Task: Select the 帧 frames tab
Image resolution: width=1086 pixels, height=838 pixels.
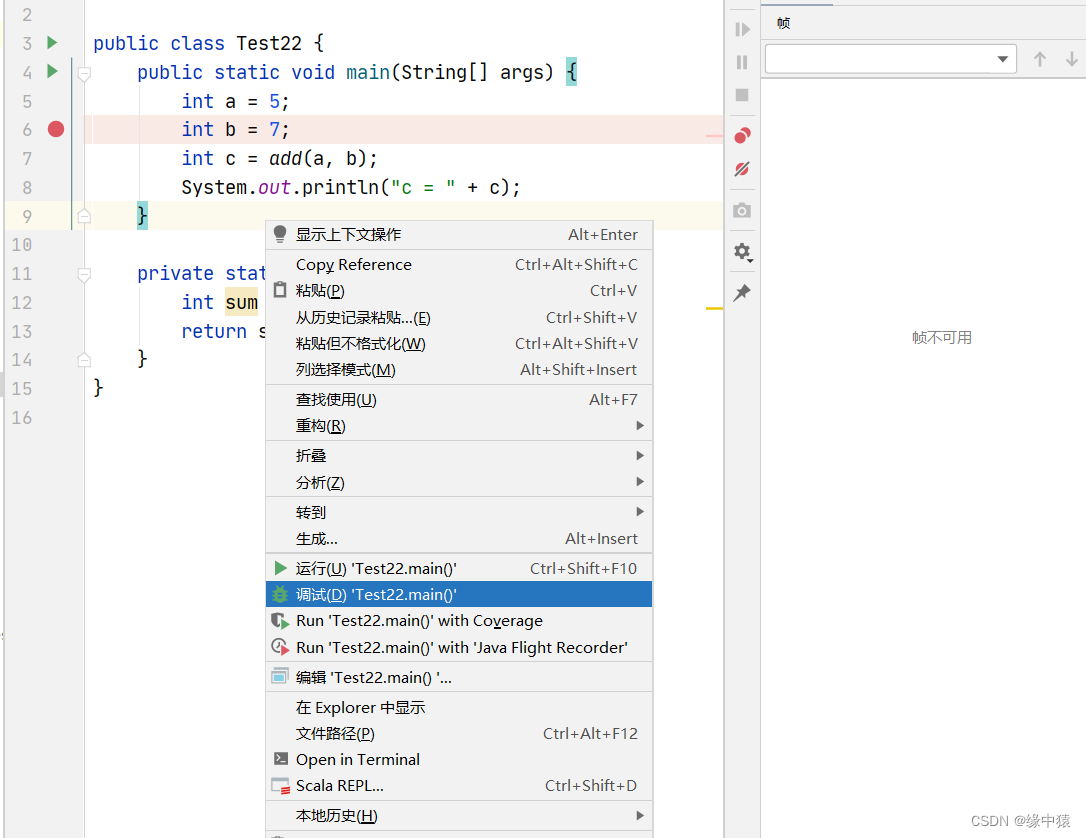Action: click(x=783, y=23)
